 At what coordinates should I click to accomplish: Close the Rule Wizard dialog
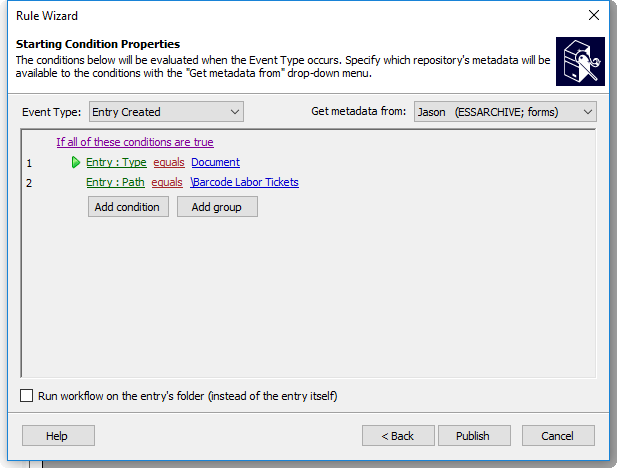pyautogui.click(x=593, y=15)
